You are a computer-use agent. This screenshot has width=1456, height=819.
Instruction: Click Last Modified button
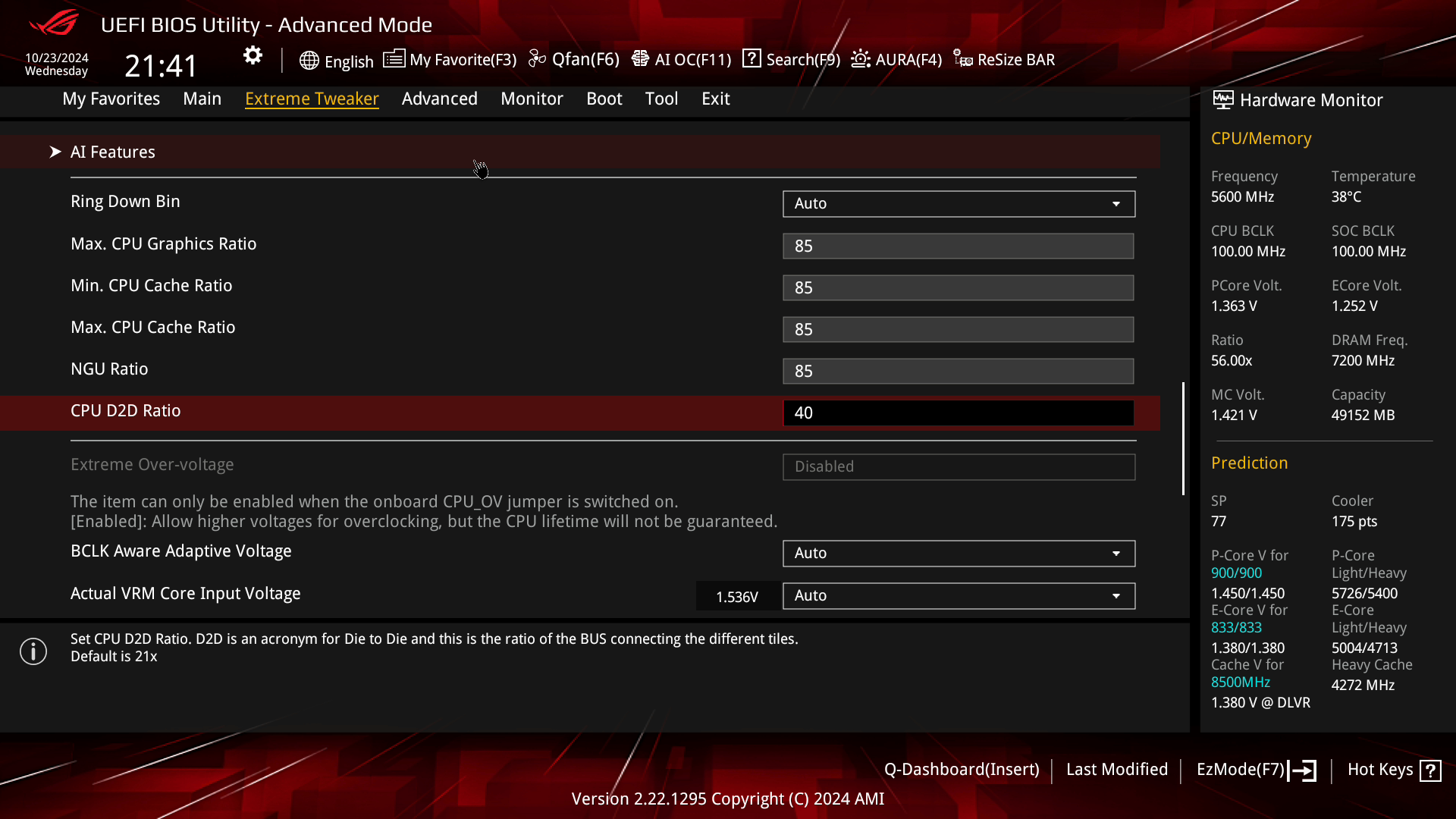[1117, 769]
